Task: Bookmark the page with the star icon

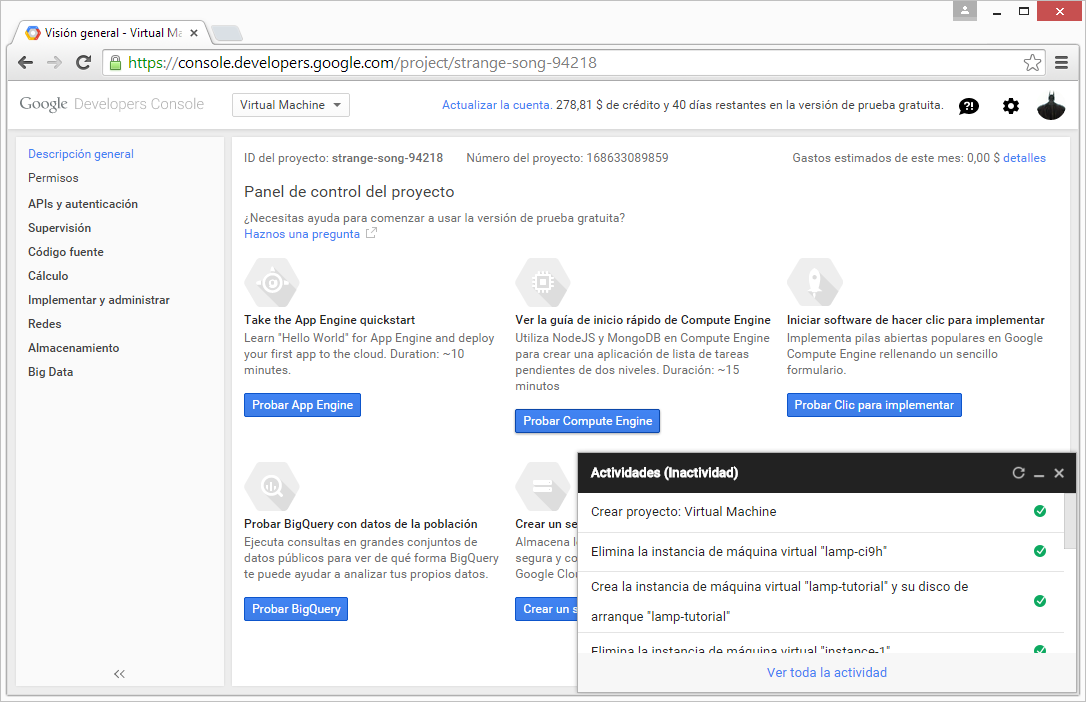Action: [x=1032, y=63]
